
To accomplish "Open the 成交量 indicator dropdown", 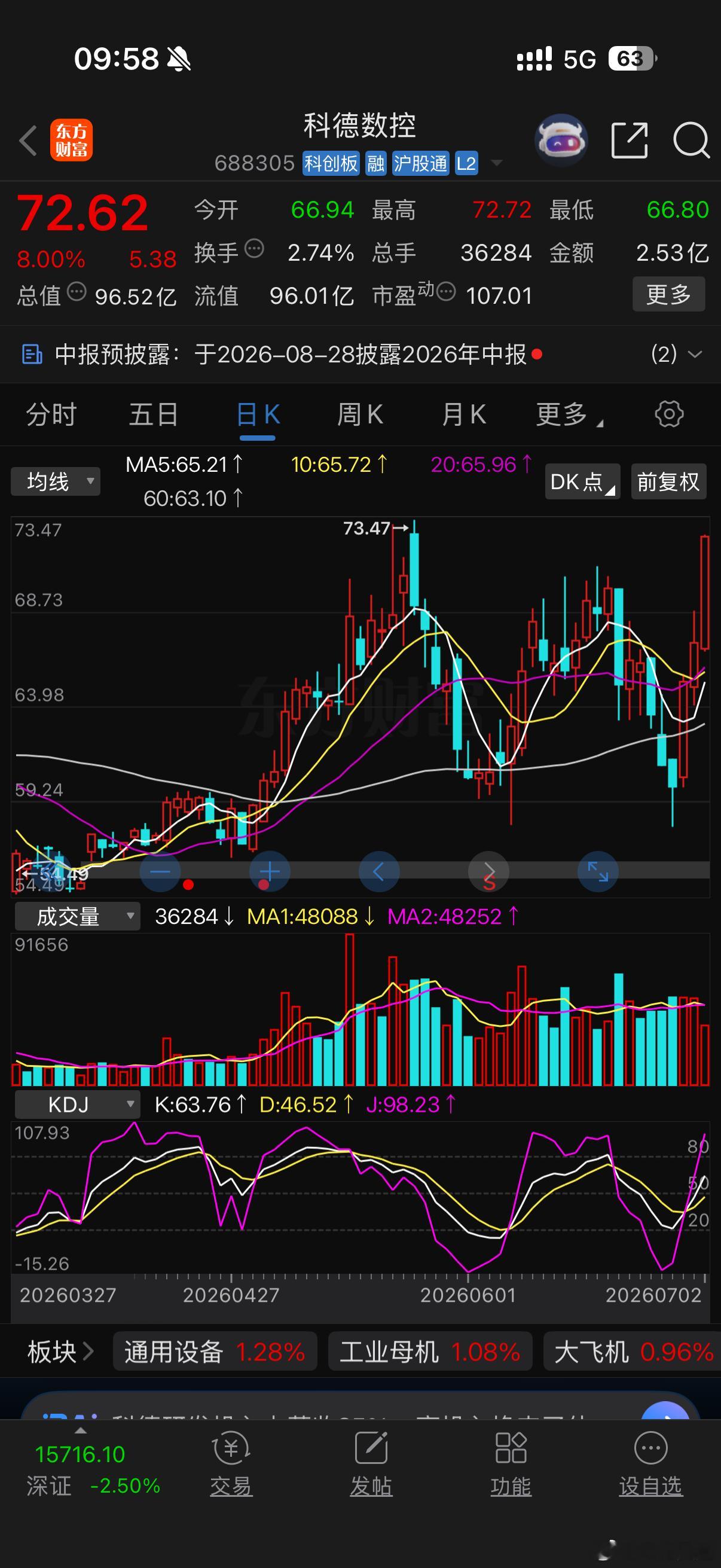I will 77,916.
